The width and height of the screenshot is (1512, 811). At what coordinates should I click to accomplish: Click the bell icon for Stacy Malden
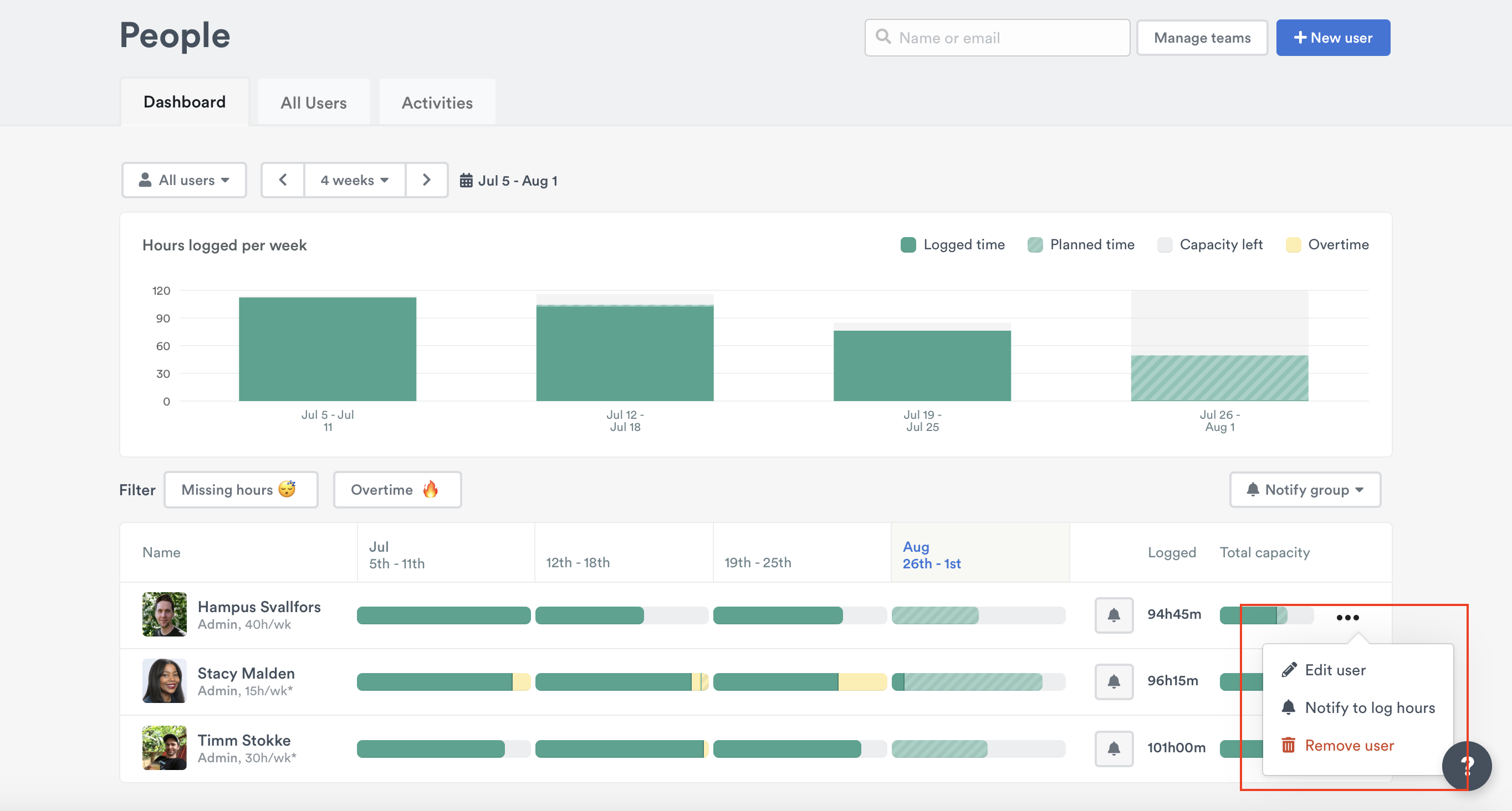(1113, 681)
